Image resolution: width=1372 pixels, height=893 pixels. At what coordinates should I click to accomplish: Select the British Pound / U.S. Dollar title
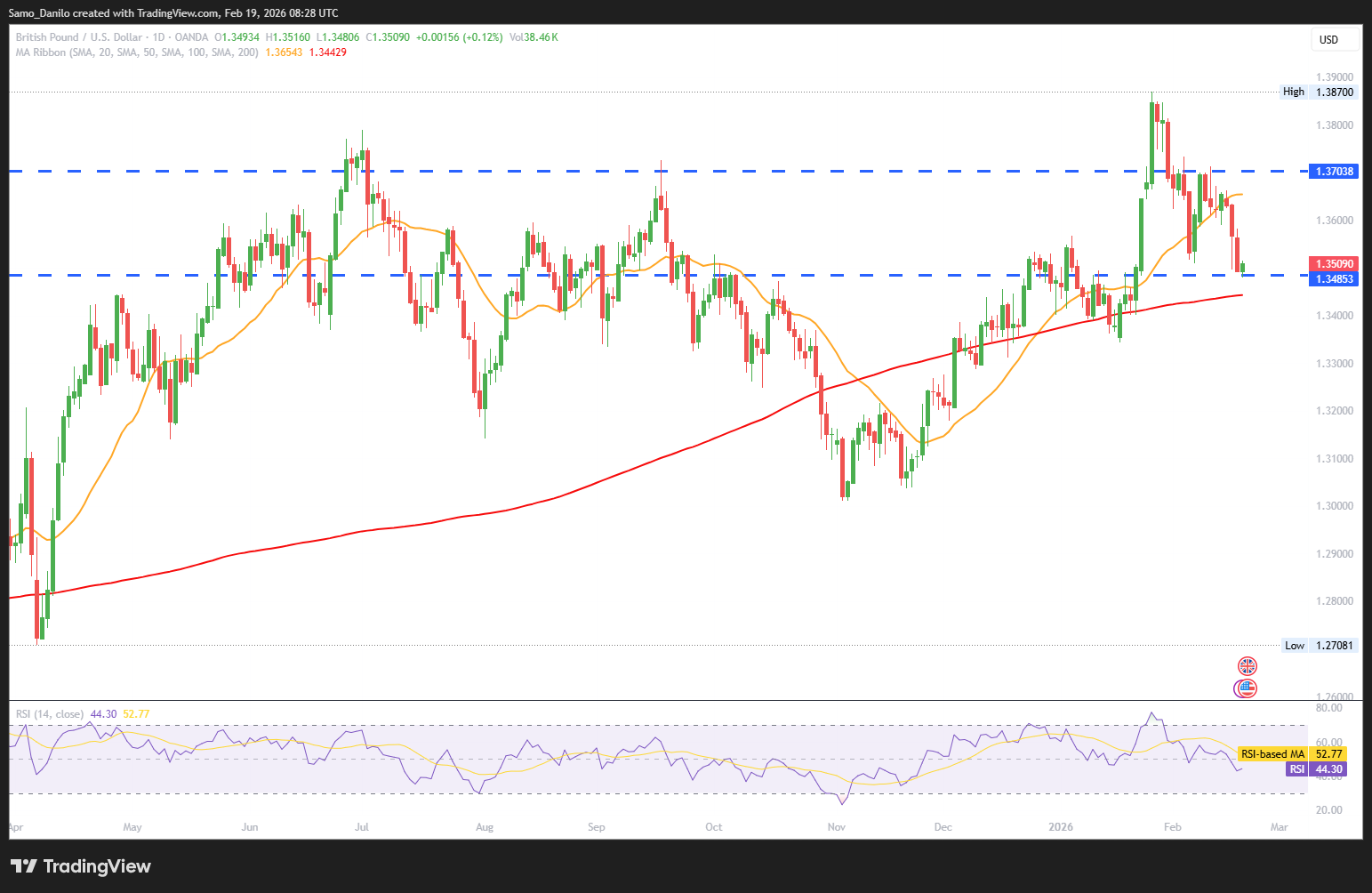78,37
